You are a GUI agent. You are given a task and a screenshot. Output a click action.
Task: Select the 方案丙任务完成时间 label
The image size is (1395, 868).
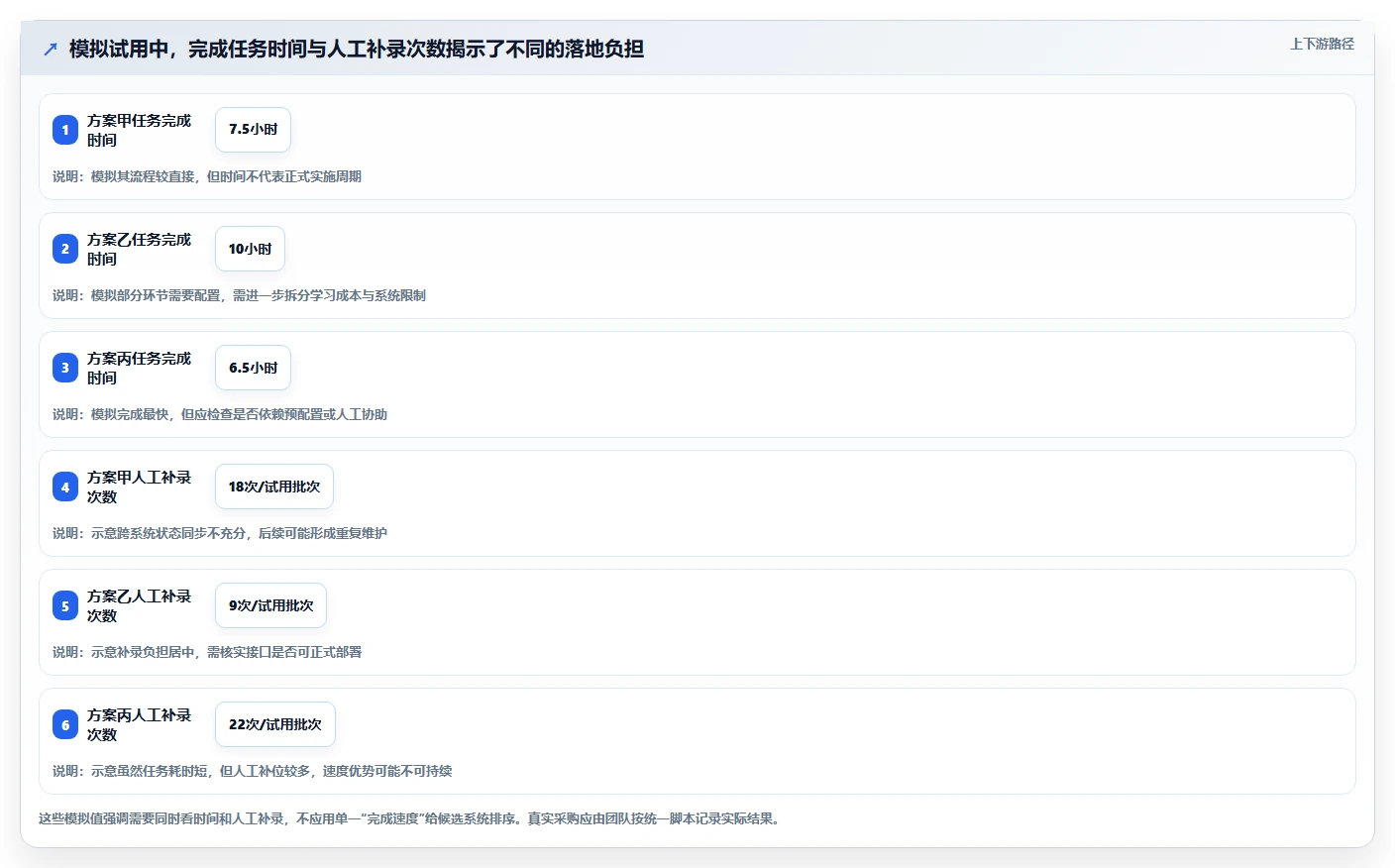(x=139, y=368)
